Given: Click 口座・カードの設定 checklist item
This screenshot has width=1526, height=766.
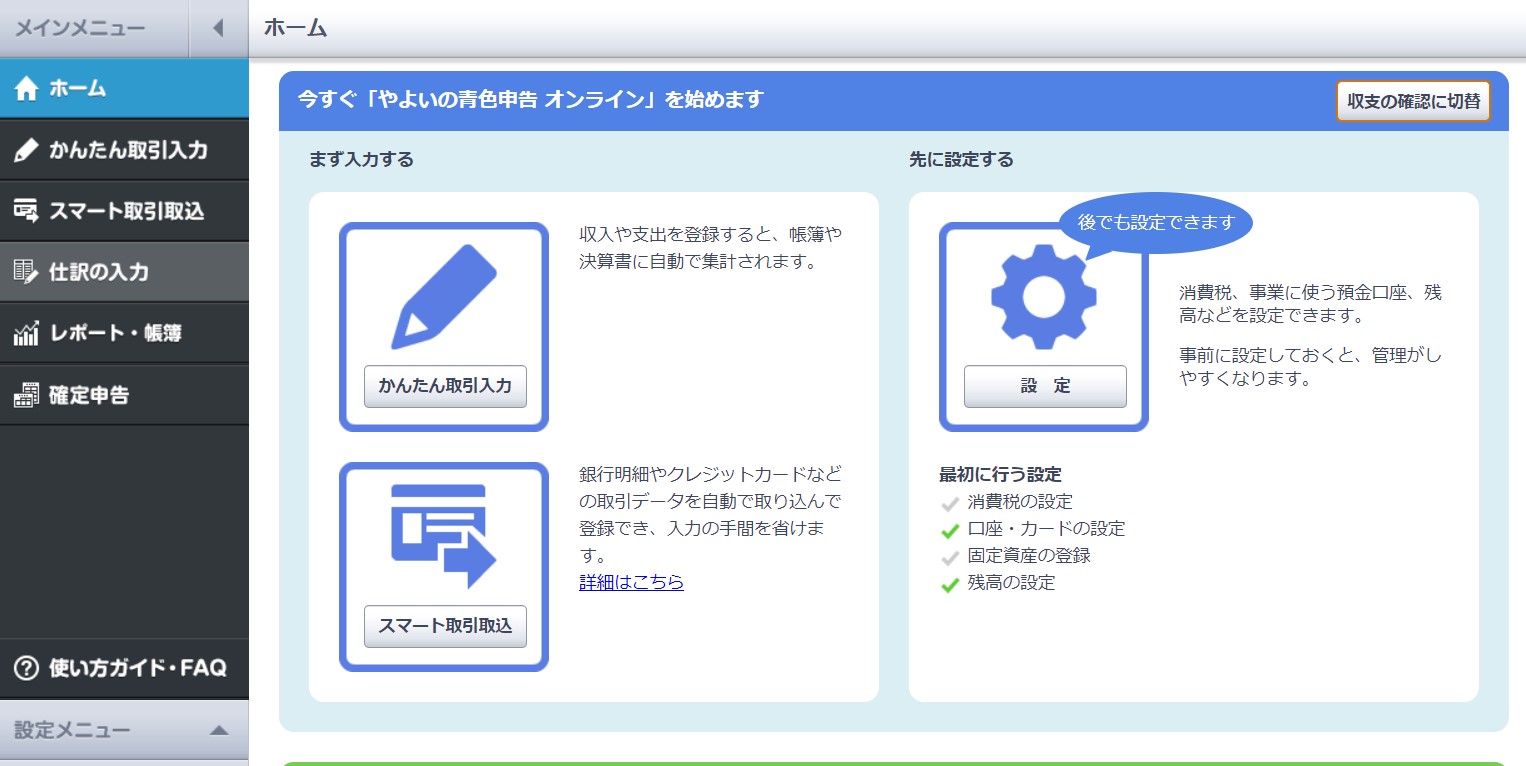Looking at the screenshot, I should (1046, 529).
